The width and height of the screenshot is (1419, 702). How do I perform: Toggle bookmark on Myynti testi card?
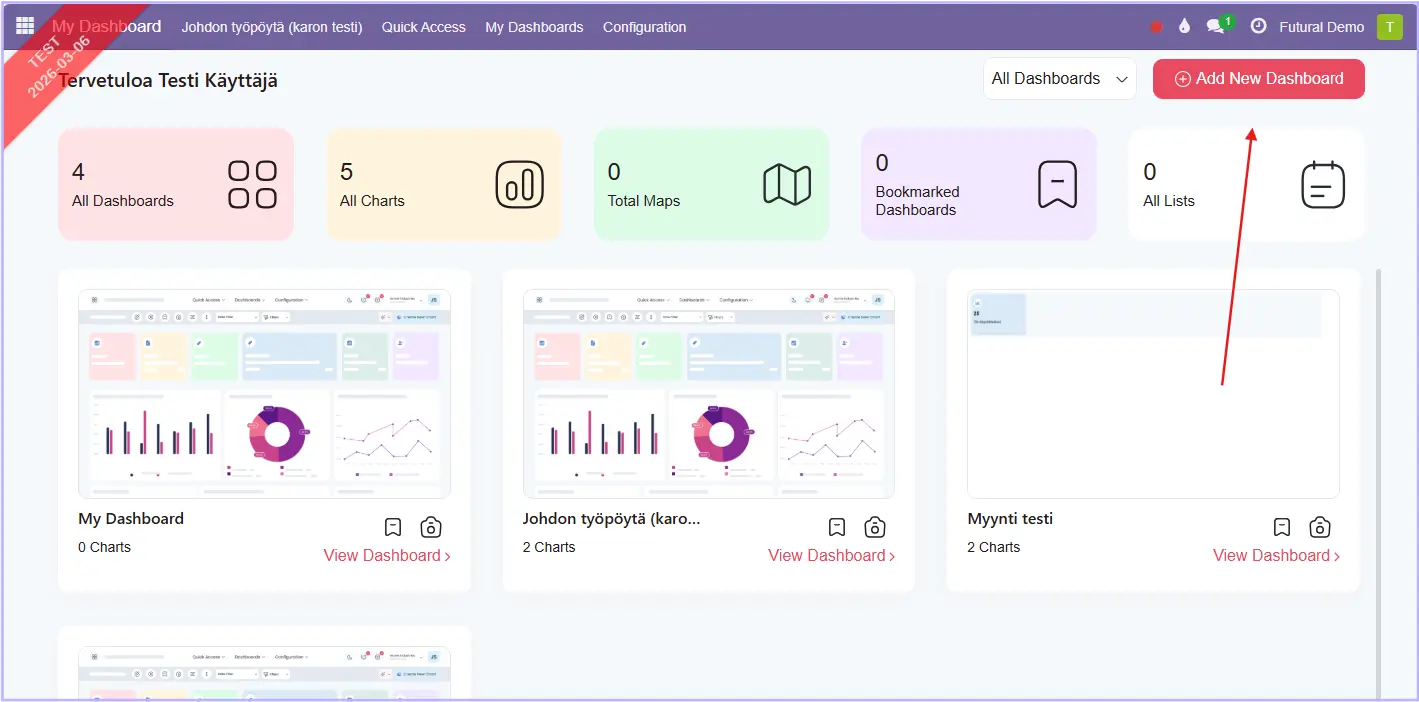point(1282,527)
